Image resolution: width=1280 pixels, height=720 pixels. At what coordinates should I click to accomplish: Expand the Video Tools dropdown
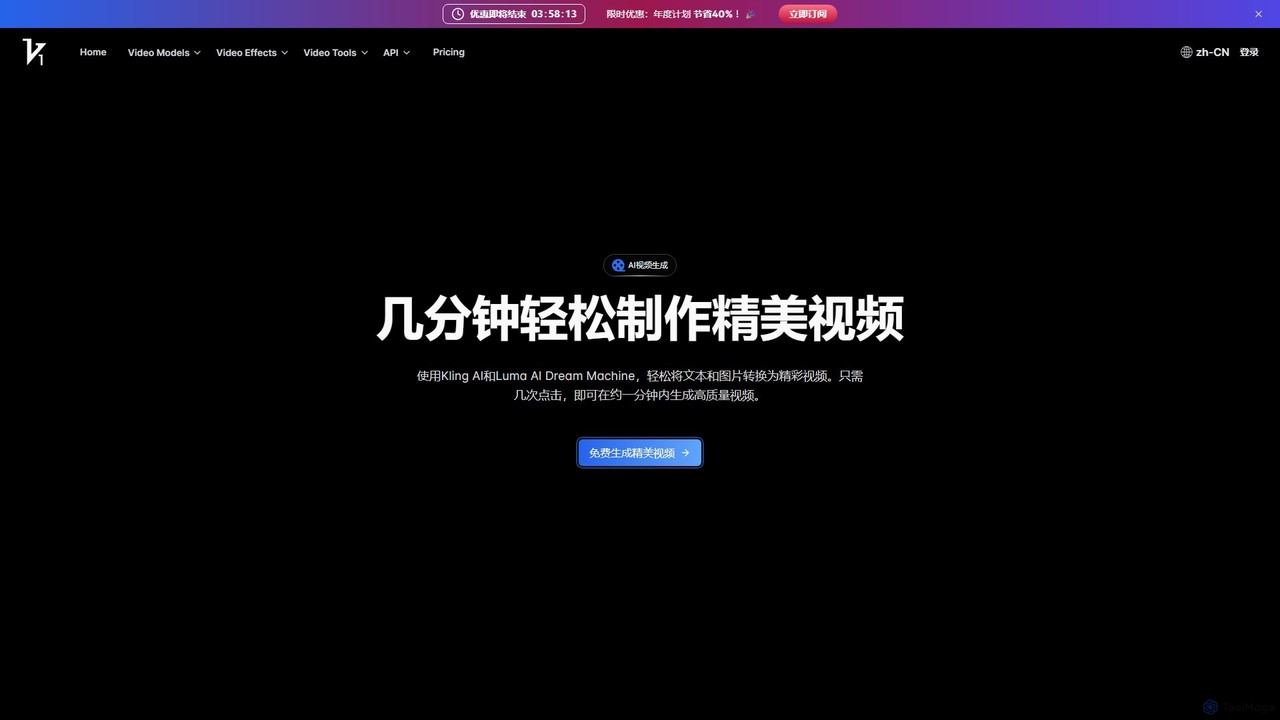point(336,52)
